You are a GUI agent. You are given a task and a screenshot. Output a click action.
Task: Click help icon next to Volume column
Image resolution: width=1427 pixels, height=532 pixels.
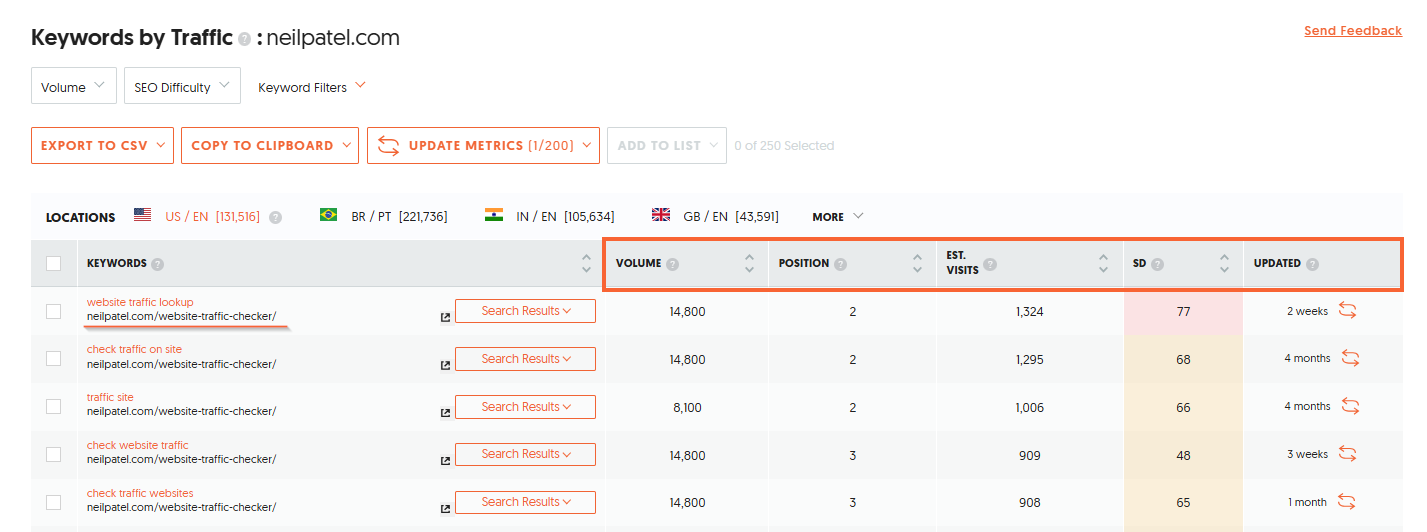(x=673, y=264)
